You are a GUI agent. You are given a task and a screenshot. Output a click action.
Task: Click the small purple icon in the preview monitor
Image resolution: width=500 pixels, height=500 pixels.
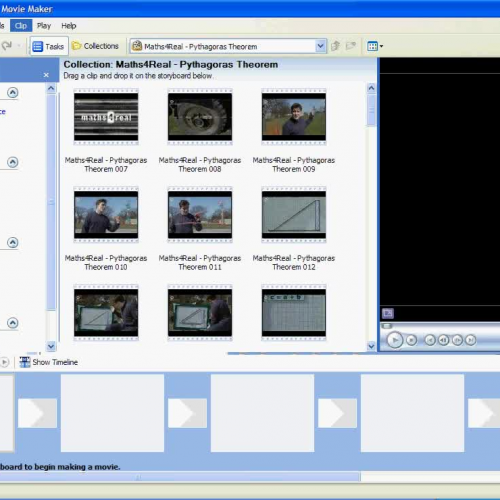click(388, 313)
